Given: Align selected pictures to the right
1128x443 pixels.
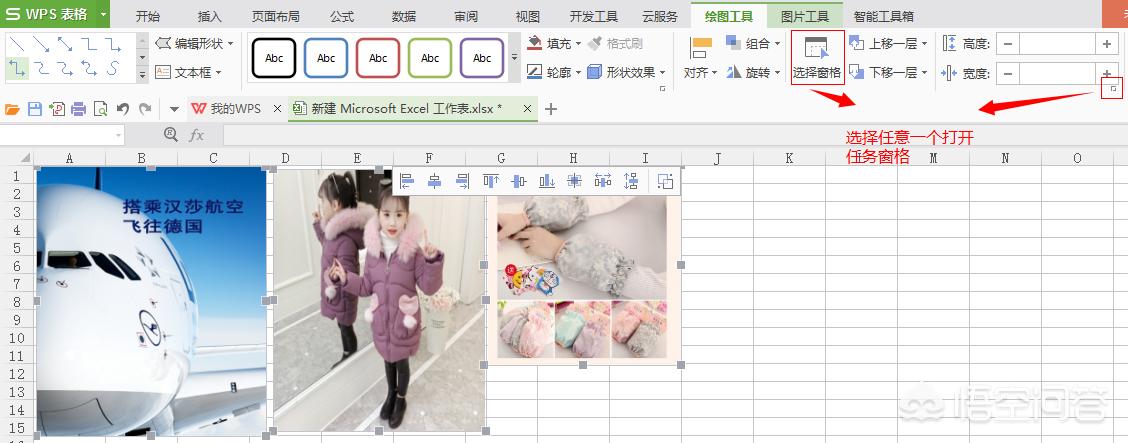Looking at the screenshot, I should pyautogui.click(x=463, y=181).
